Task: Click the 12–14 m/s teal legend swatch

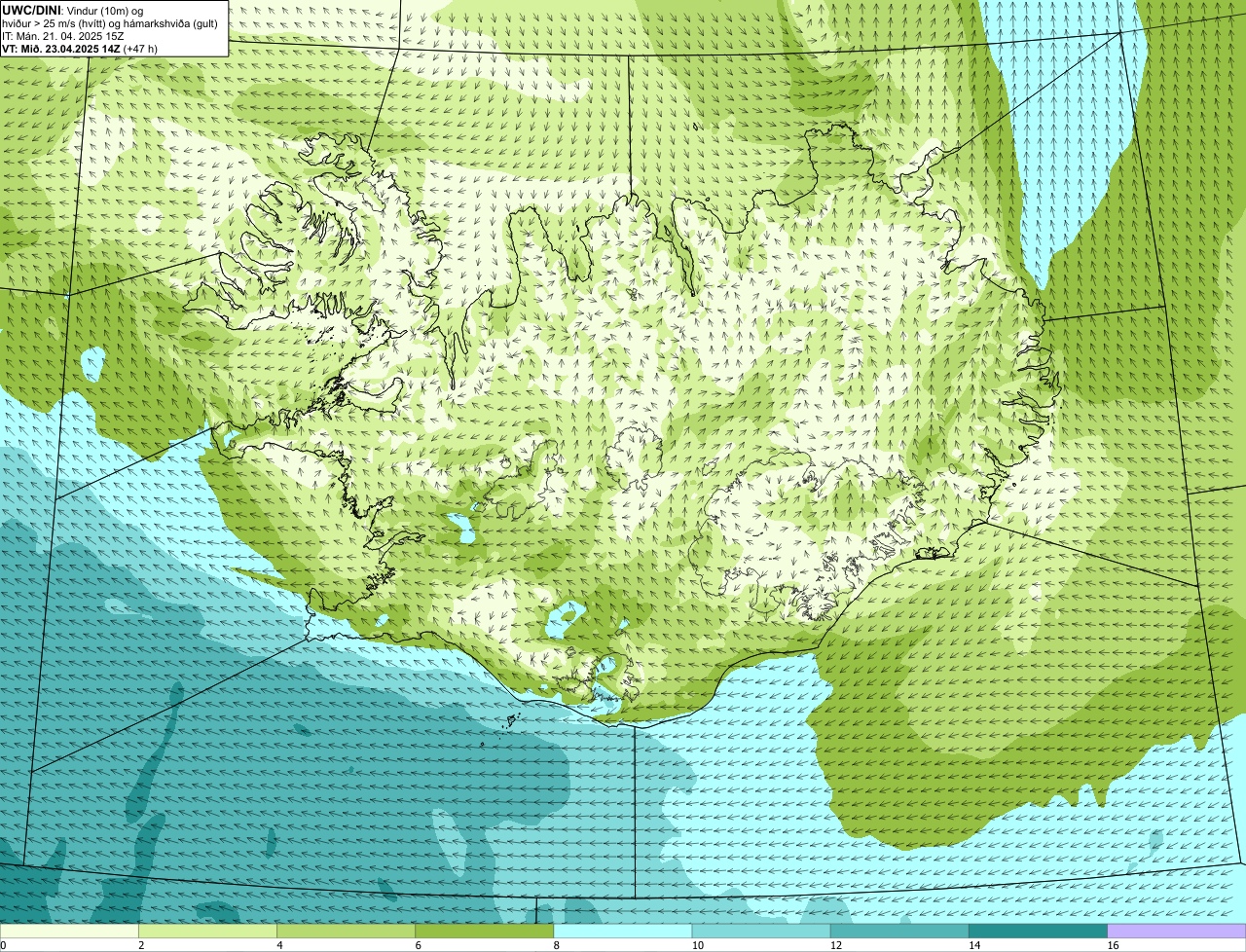Action: [x=899, y=931]
